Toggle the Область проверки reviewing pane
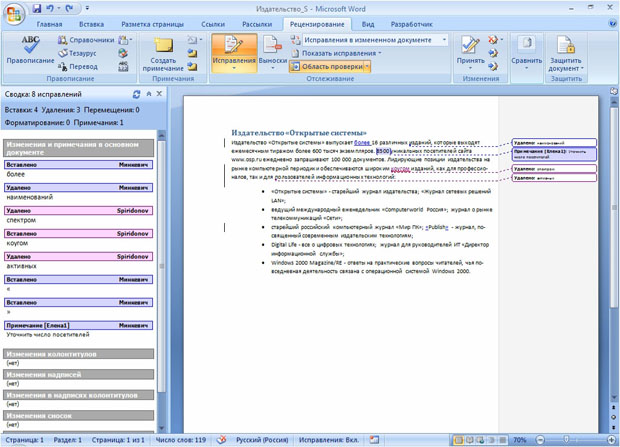The width and height of the screenshot is (620, 447). [x=327, y=67]
